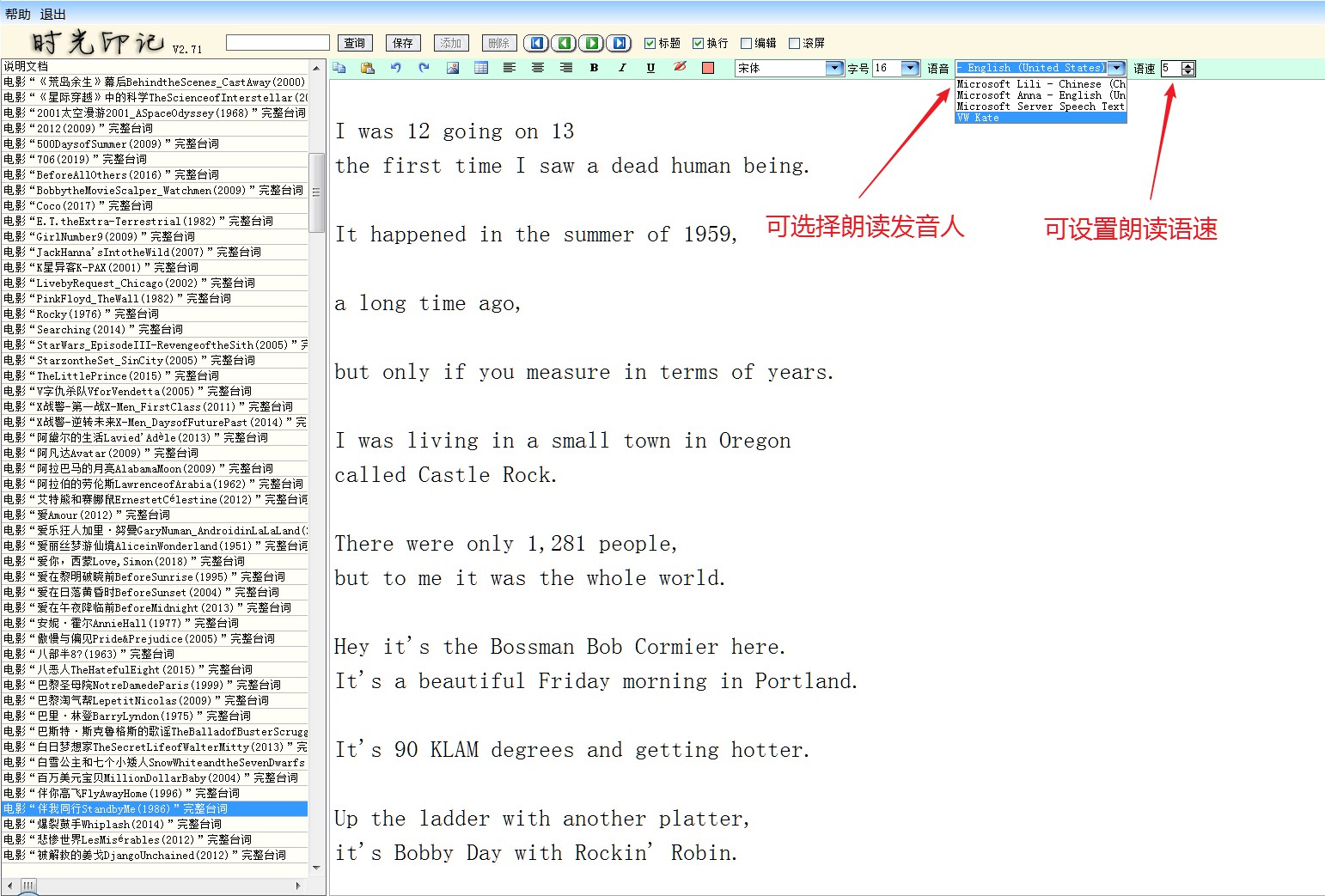Toggle underline formatting
Image resolution: width=1325 pixels, height=896 pixels.
pyautogui.click(x=650, y=68)
